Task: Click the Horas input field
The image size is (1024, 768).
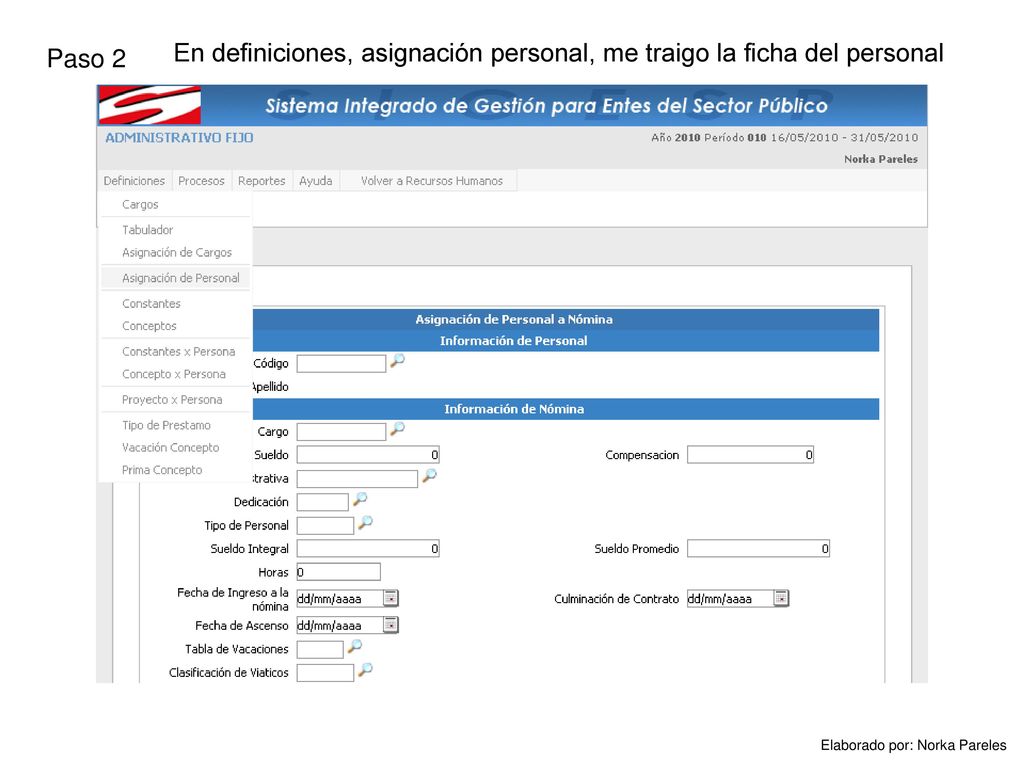Action: 338,572
